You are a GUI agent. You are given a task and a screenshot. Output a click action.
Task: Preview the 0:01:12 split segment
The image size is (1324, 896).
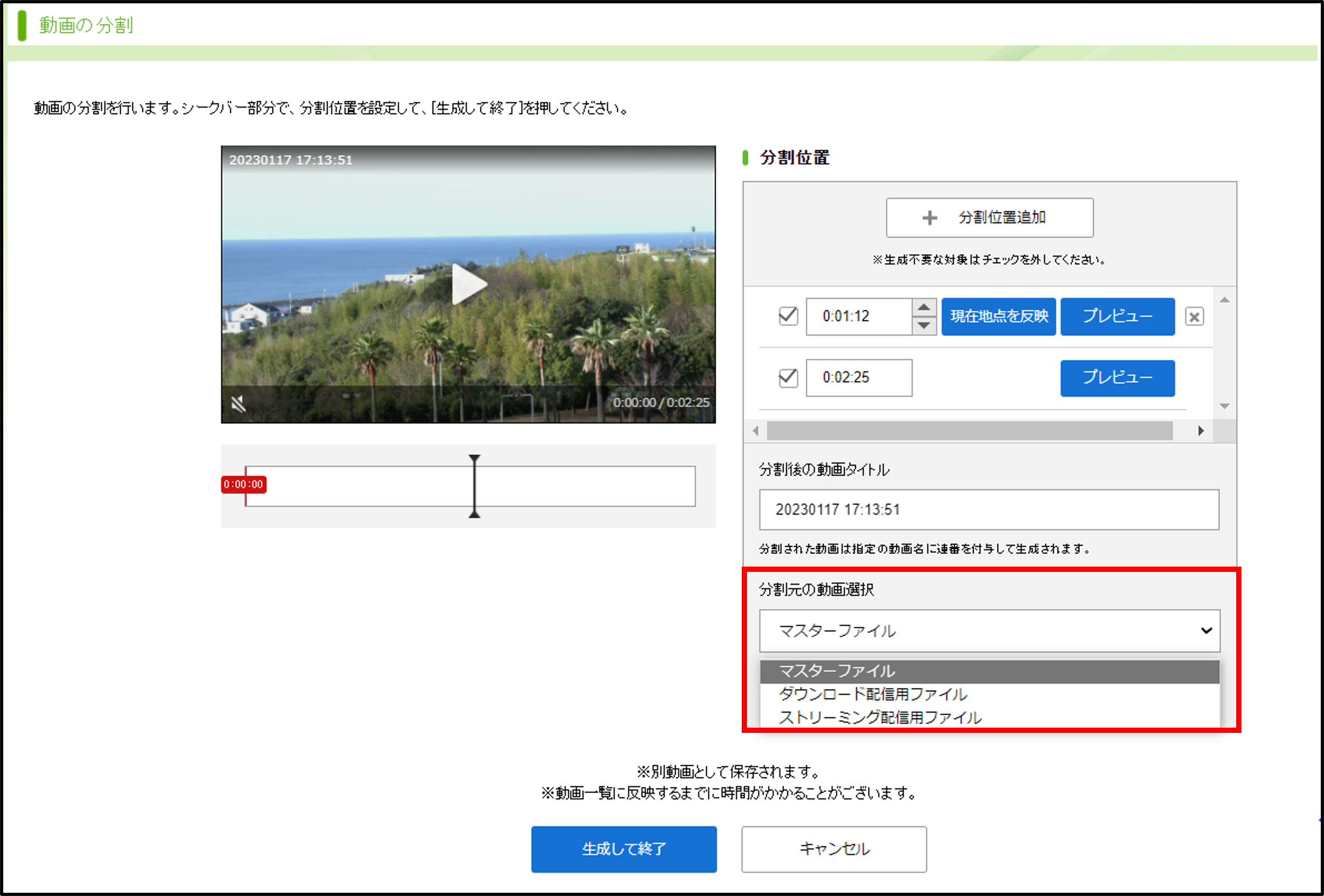1117,316
